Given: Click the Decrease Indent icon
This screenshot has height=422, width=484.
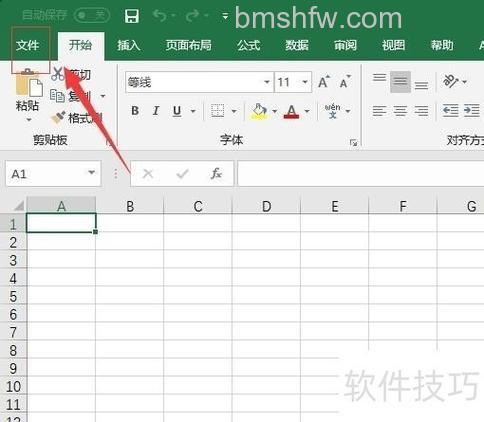Looking at the screenshot, I should [x=450, y=110].
